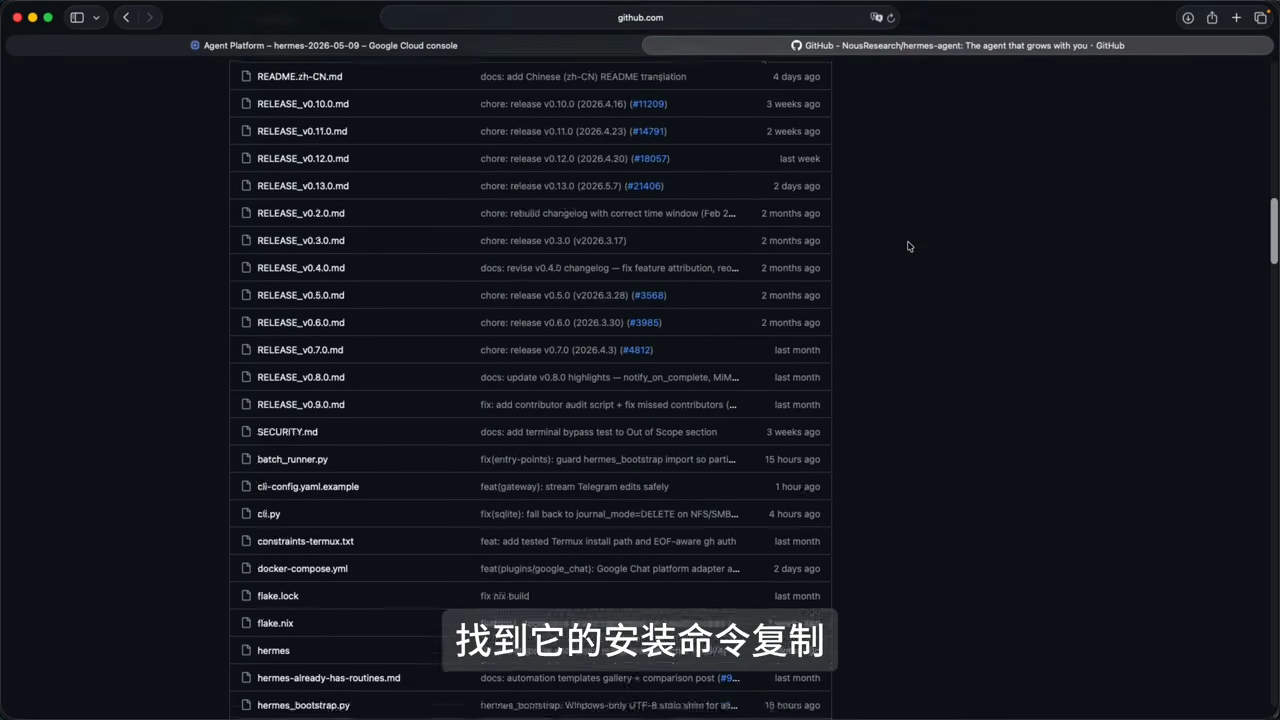Open pull request #3985 link
The height and width of the screenshot is (720, 1280).
[645, 323]
